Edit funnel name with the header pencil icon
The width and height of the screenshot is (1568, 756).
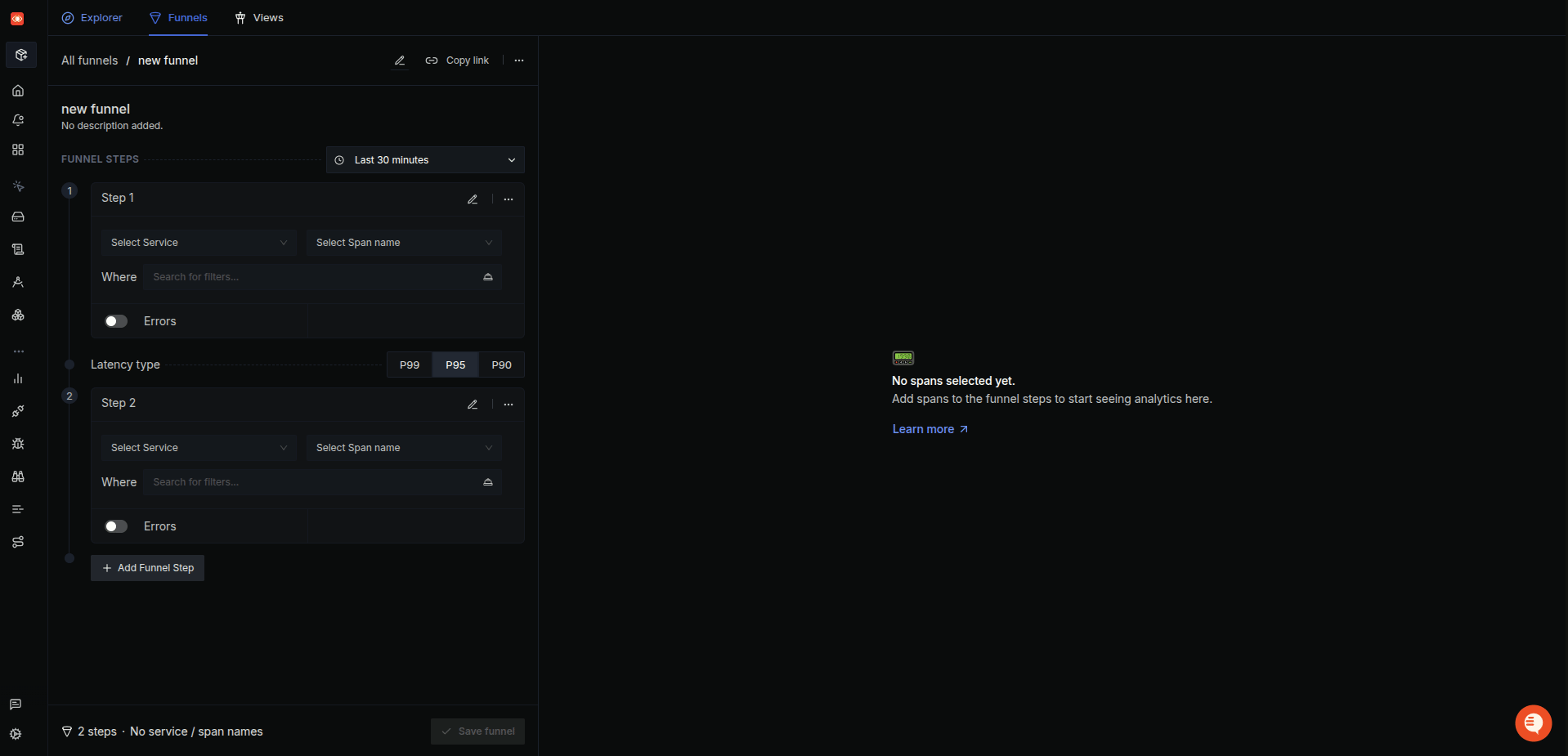[x=400, y=60]
